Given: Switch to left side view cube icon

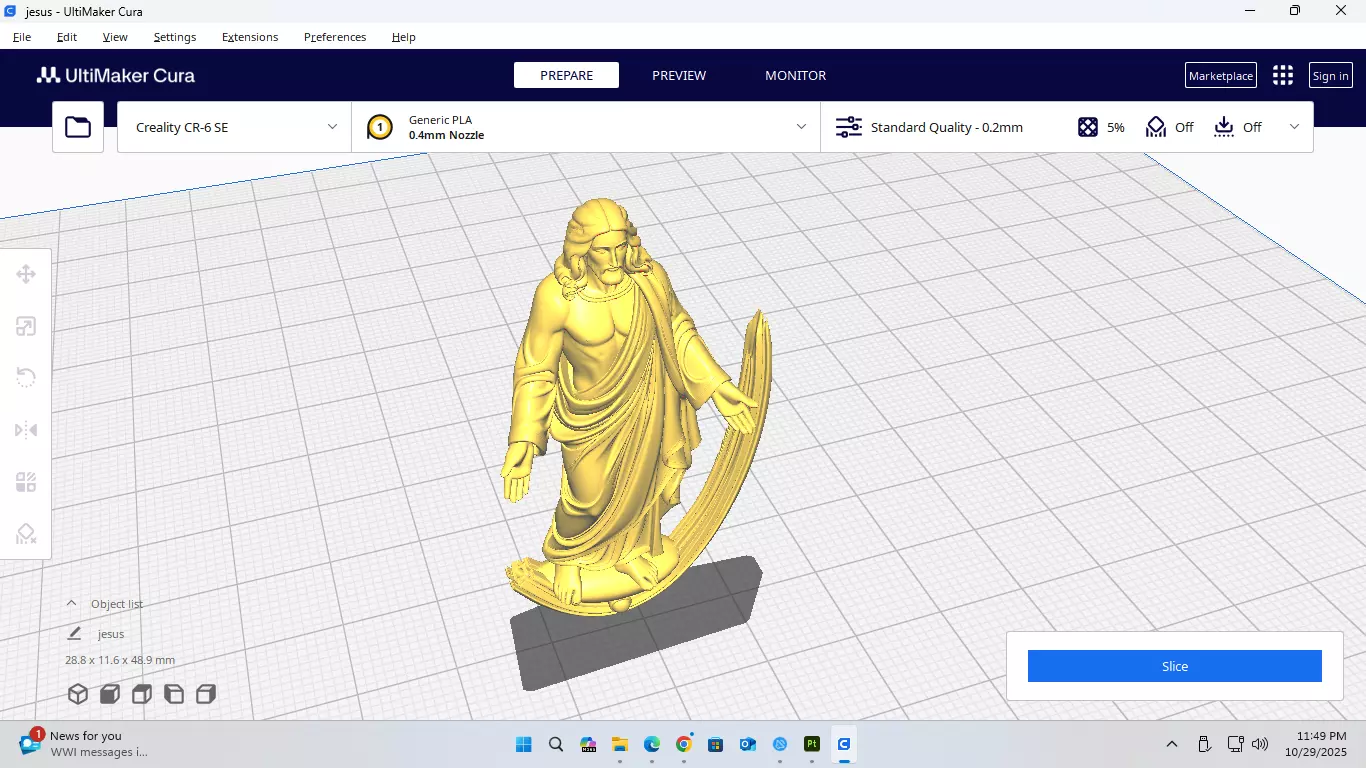Looking at the screenshot, I should tap(174, 694).
